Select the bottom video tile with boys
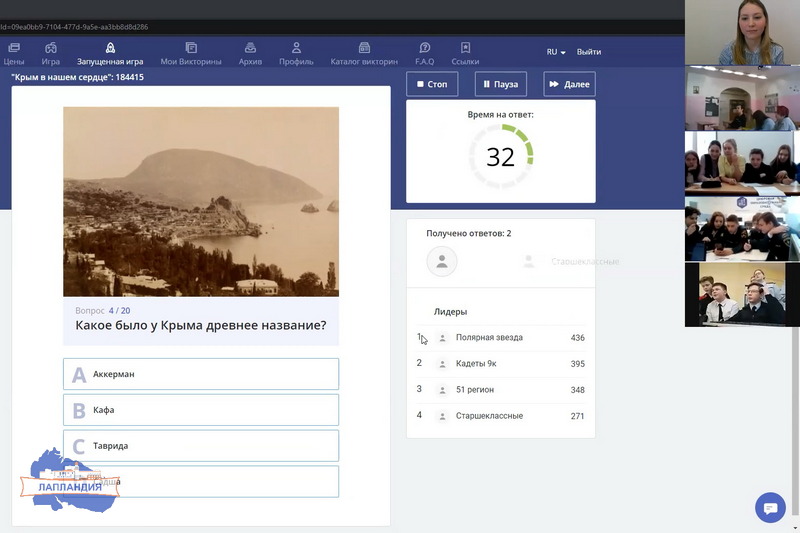 tap(742, 294)
